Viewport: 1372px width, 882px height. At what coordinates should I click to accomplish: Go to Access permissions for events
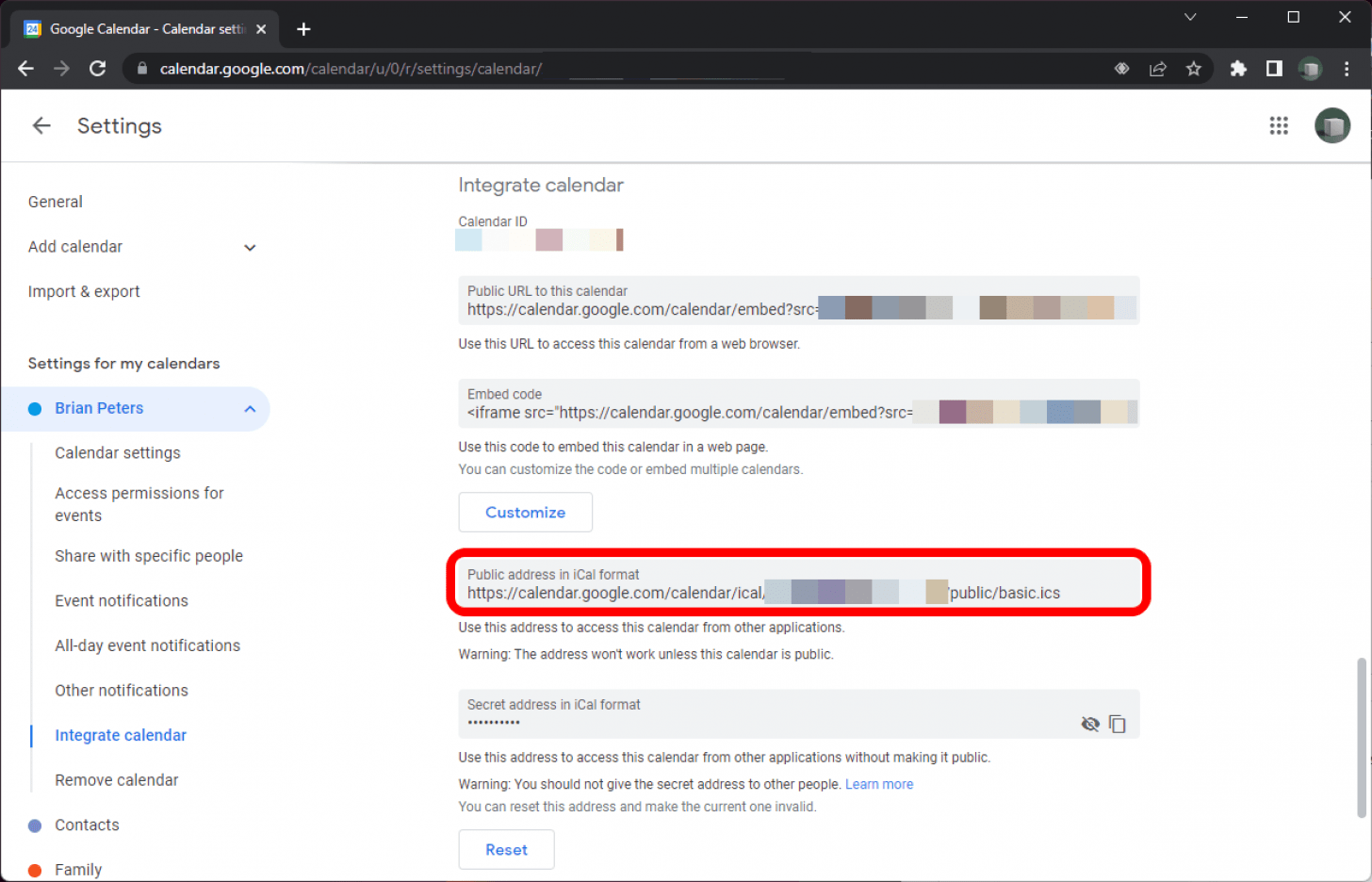[139, 504]
